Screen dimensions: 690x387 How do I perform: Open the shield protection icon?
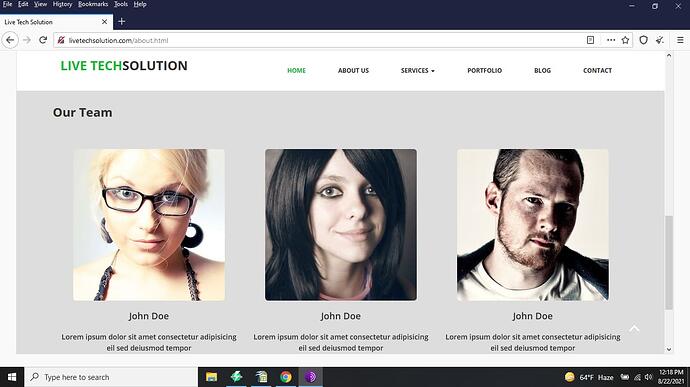643,40
